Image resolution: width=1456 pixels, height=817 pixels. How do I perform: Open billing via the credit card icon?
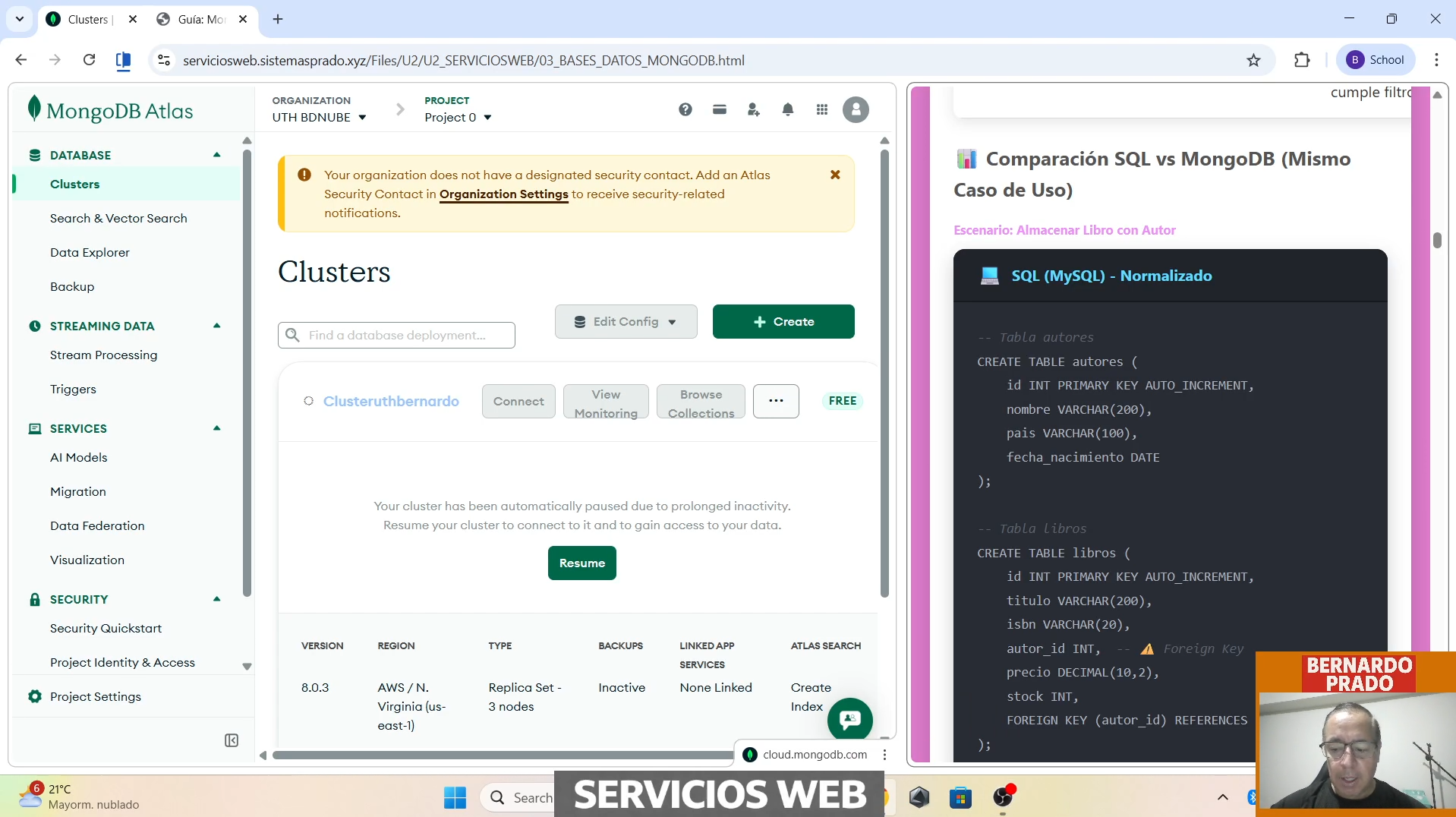pyautogui.click(x=720, y=109)
